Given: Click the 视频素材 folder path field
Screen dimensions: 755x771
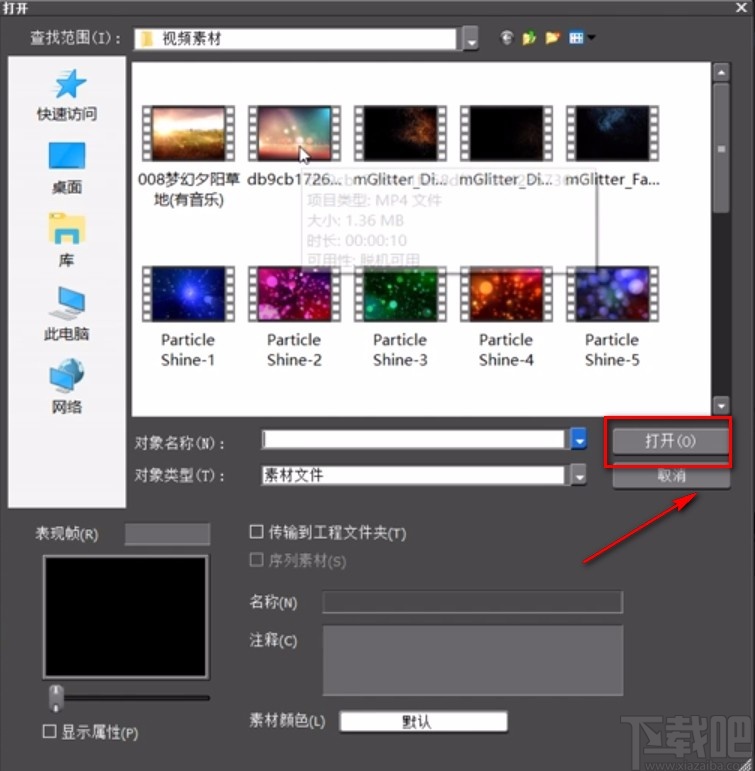Looking at the screenshot, I should pos(295,39).
